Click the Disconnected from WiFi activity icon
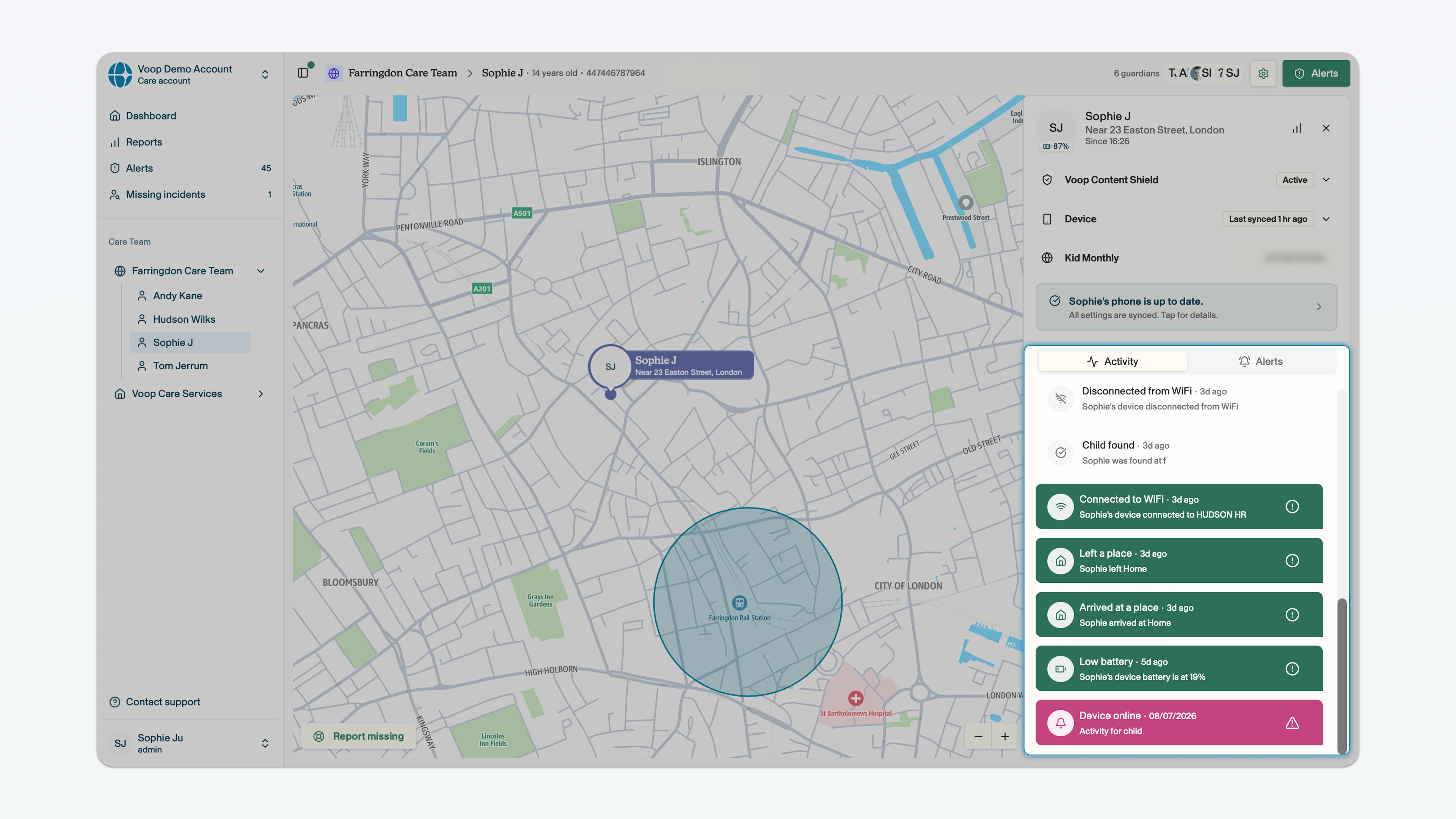 [1061, 399]
